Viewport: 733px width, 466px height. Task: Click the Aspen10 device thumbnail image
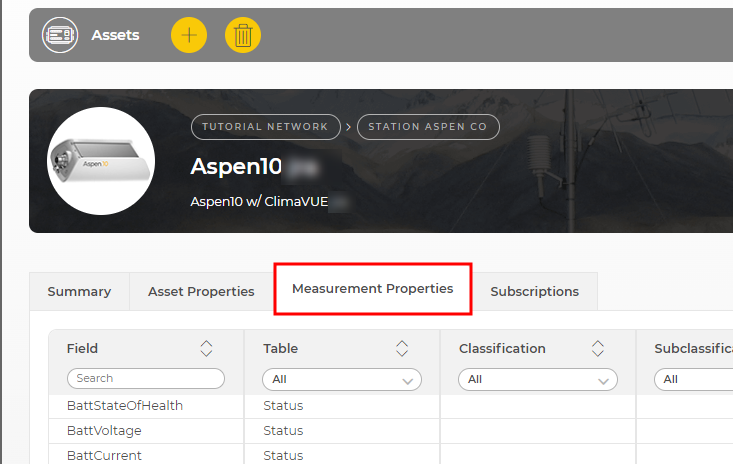point(101,161)
